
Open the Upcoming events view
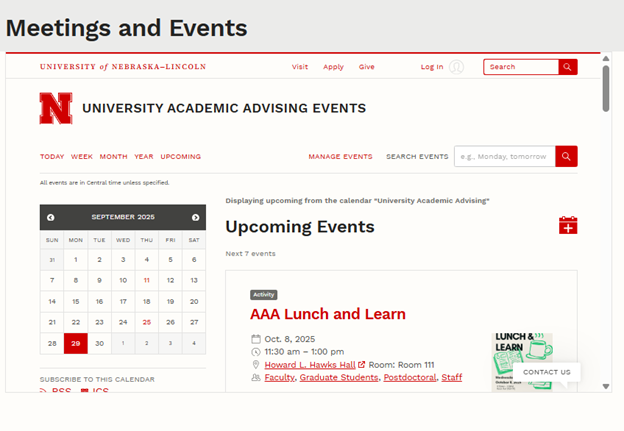pos(180,157)
